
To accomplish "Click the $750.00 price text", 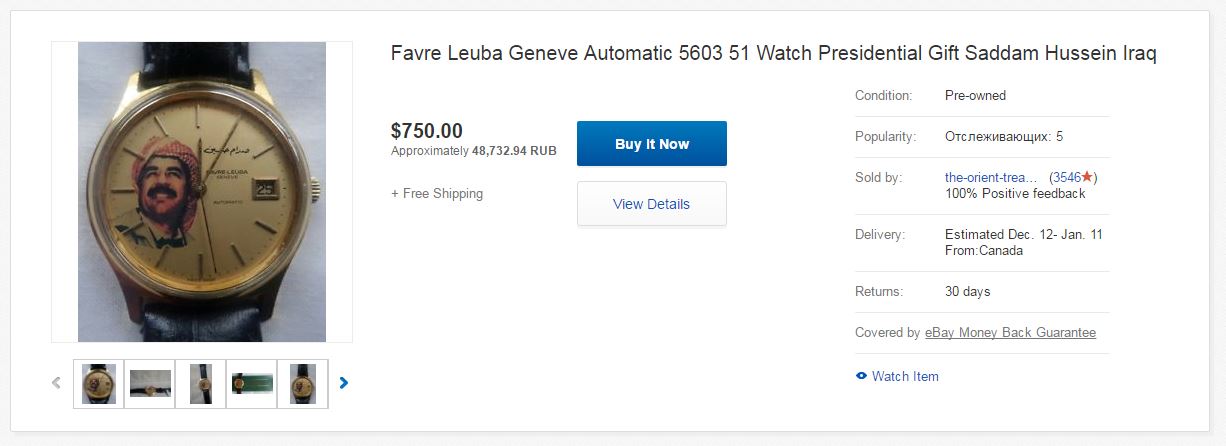I will click(x=427, y=131).
